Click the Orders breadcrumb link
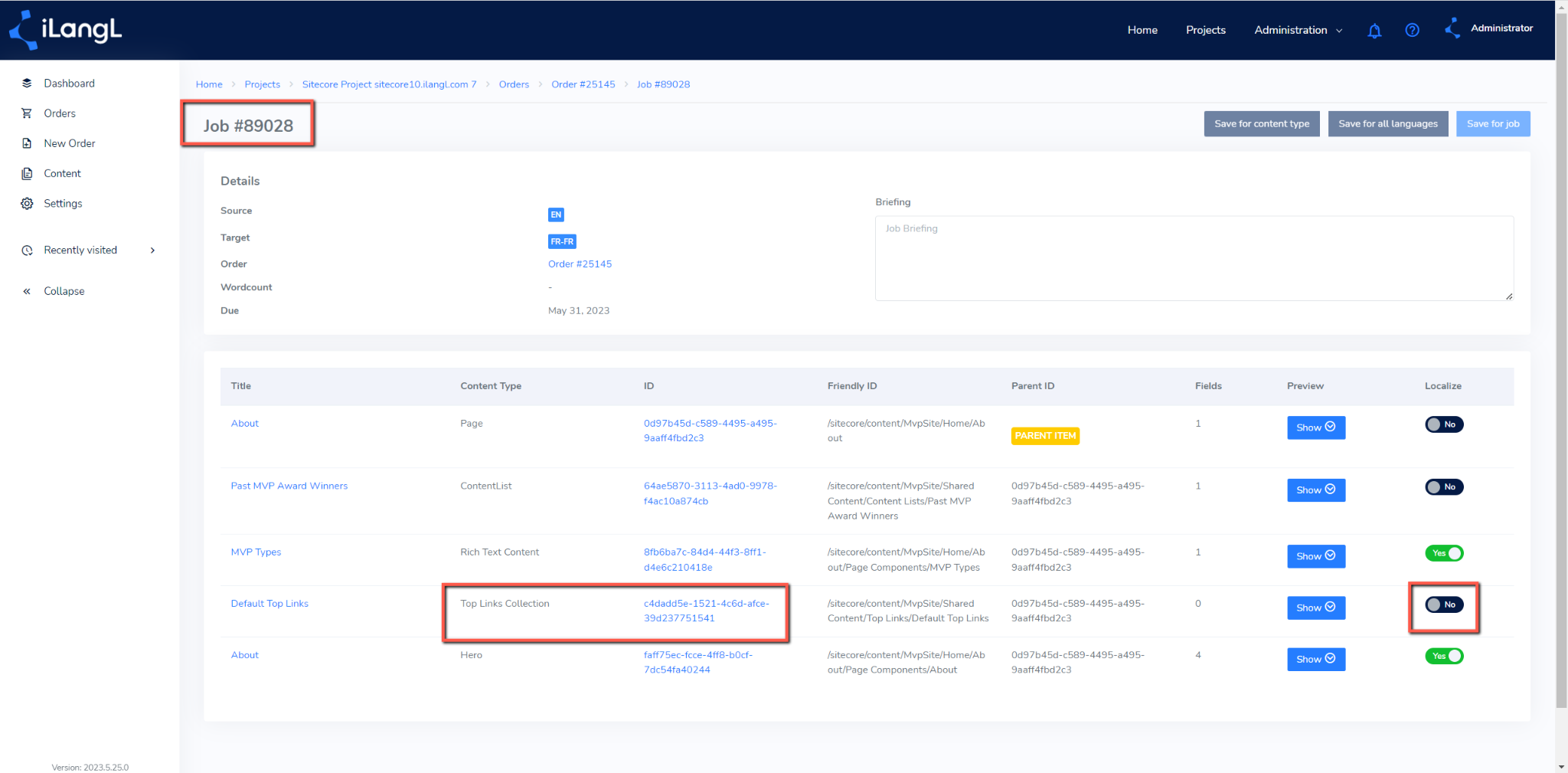 pos(514,84)
